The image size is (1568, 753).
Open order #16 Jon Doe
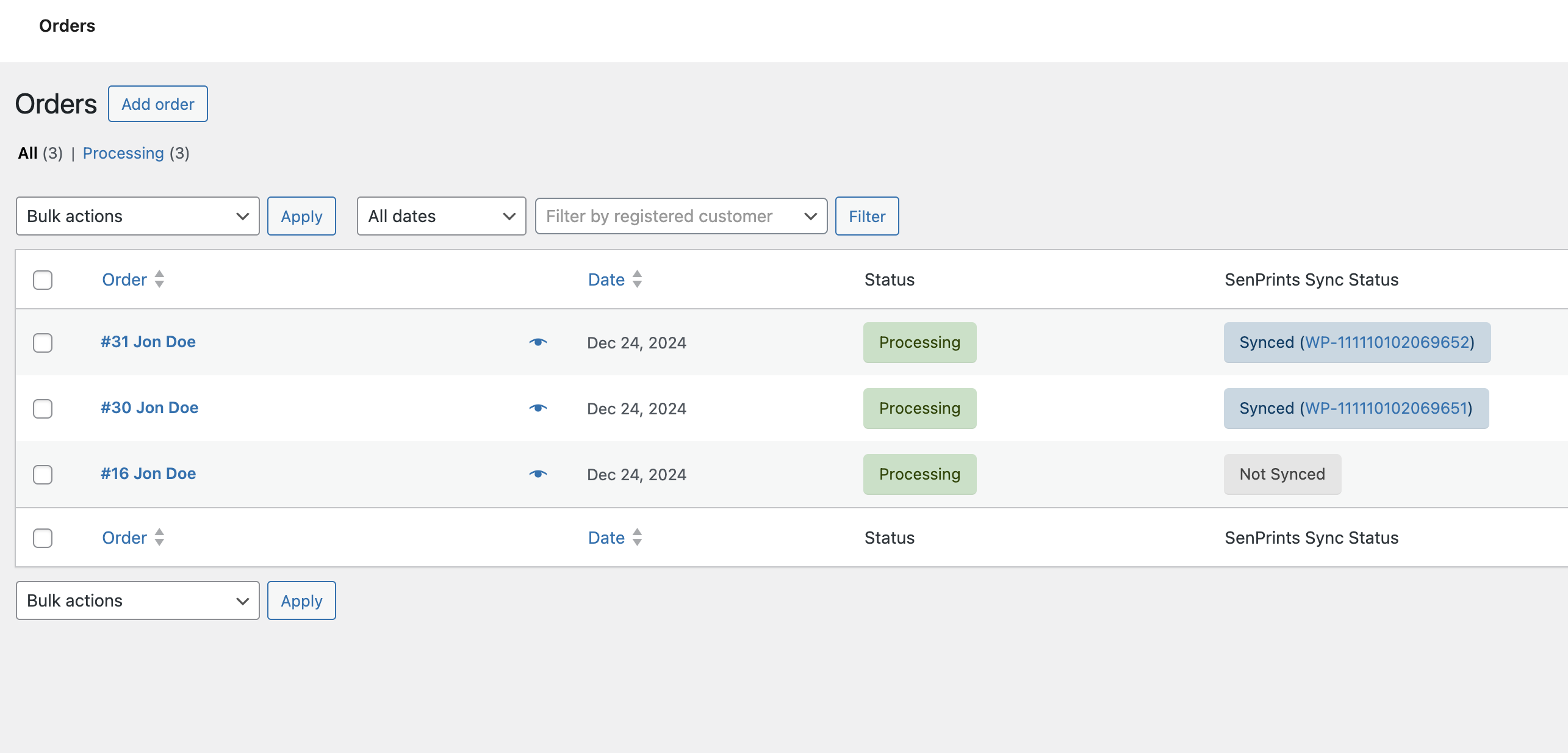148,474
